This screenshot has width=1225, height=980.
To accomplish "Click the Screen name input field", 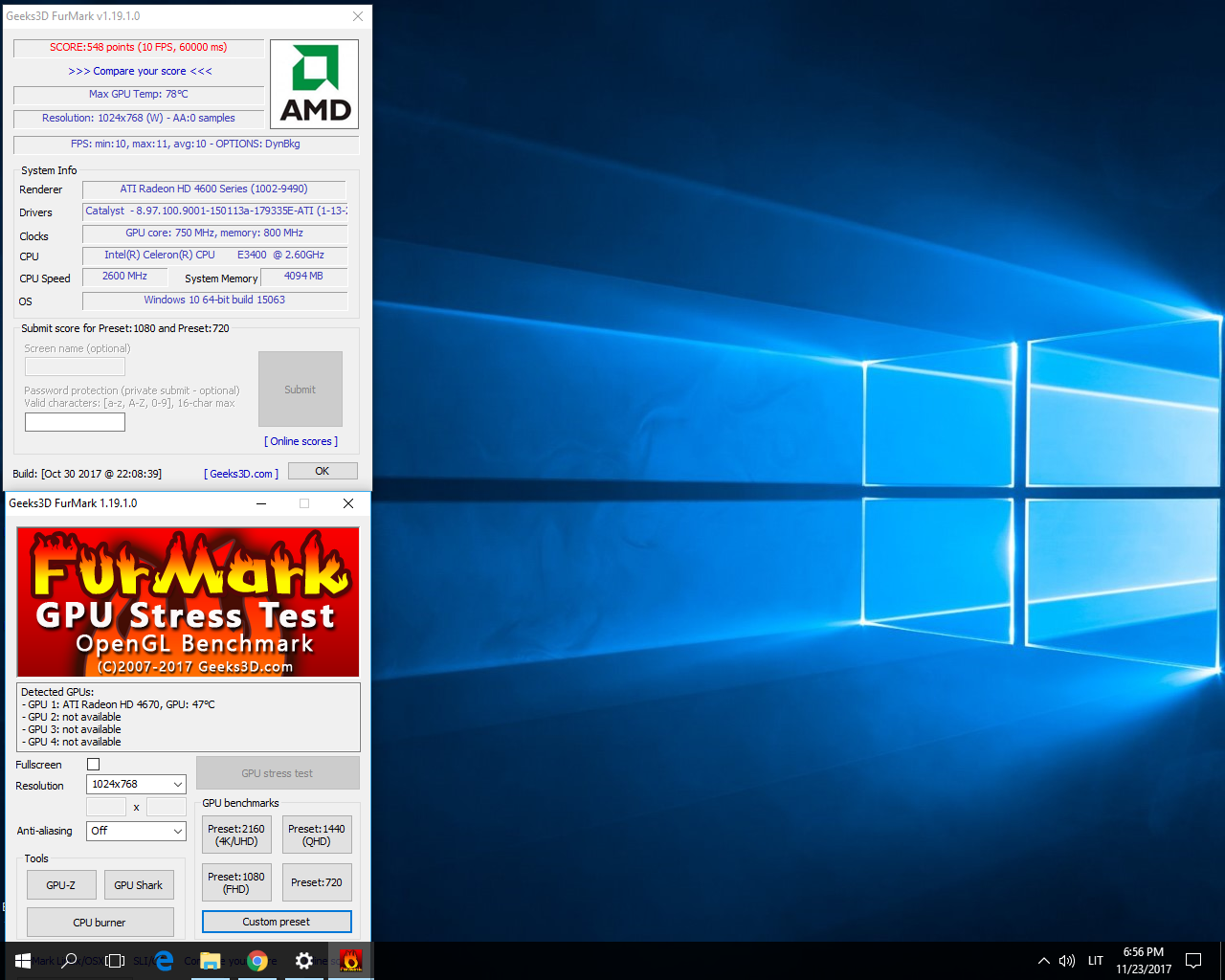I will (75, 367).
